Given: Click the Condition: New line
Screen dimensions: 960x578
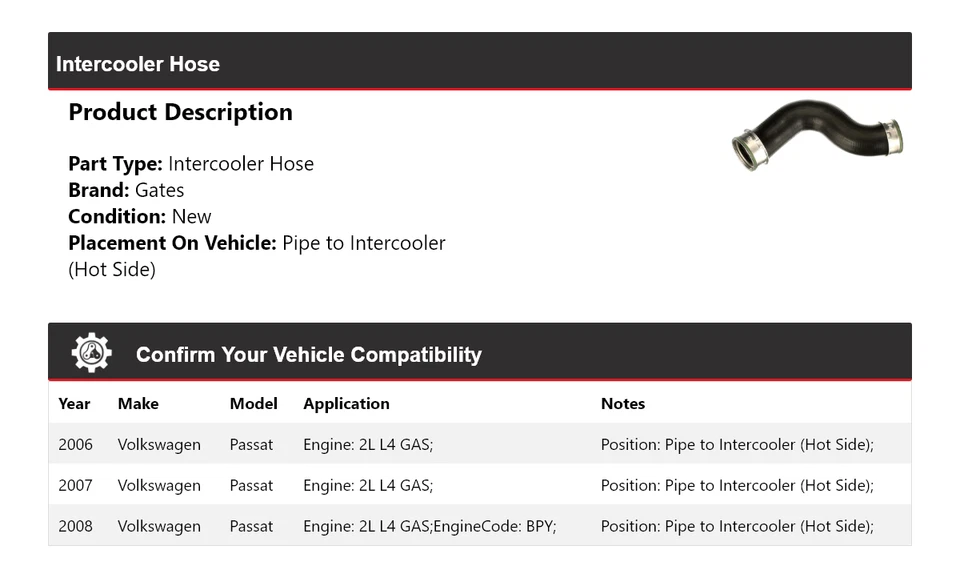Looking at the screenshot, I should point(140,216).
